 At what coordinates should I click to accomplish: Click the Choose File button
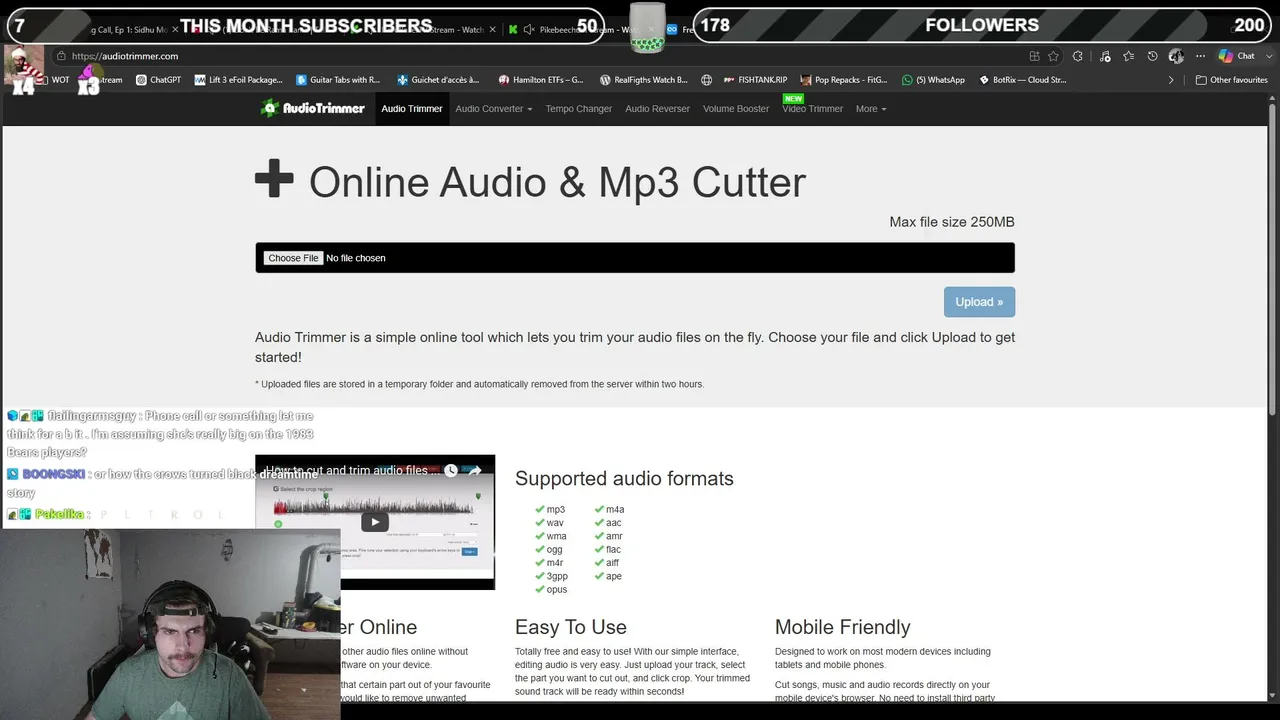point(293,258)
